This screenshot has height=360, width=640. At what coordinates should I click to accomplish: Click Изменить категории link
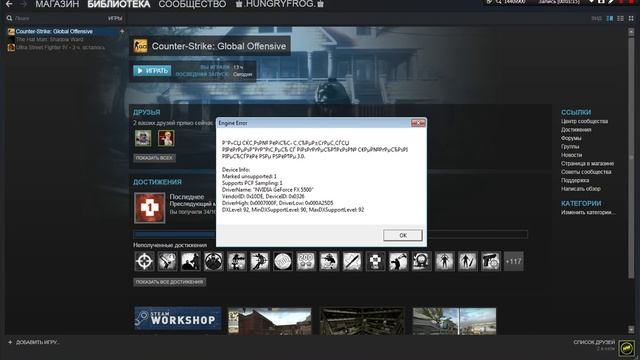[588, 213]
